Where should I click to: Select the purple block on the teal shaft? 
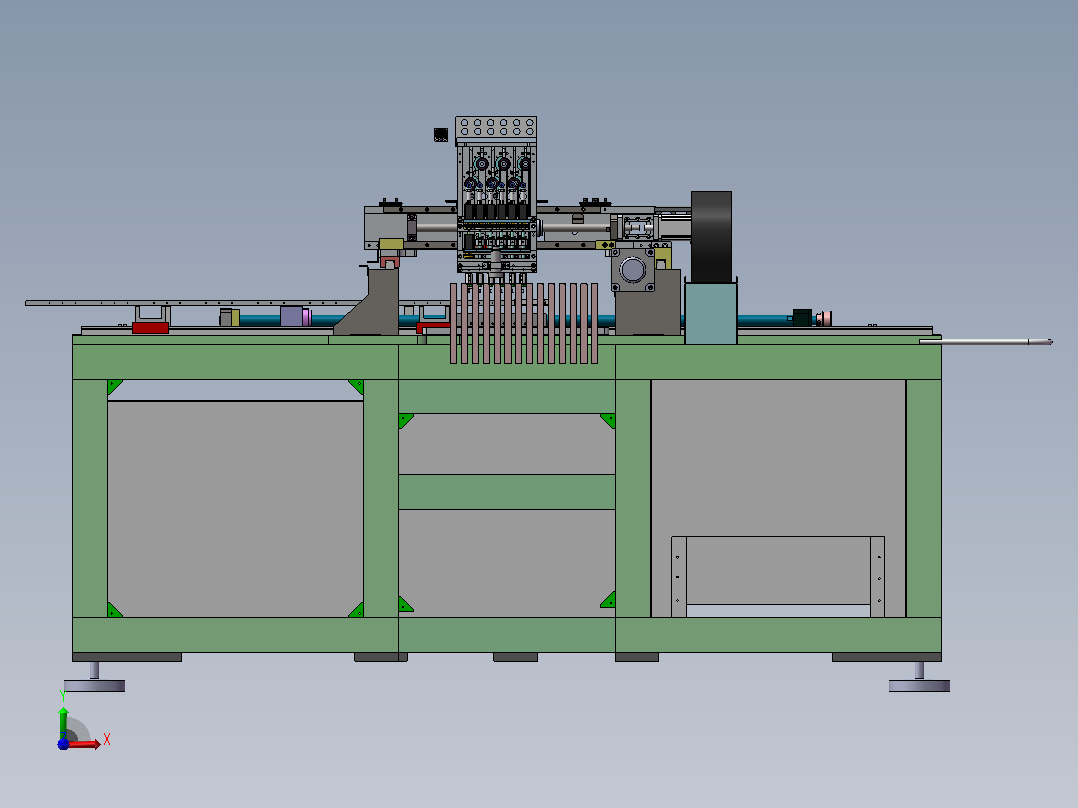[x=292, y=316]
